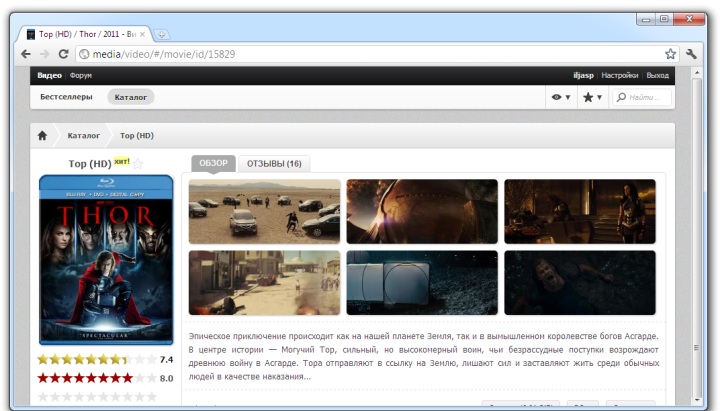Reload the page with the refresh icon

click(63, 54)
